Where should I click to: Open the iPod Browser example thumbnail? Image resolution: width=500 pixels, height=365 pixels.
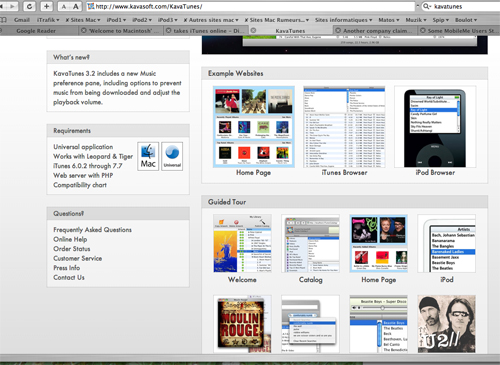[435, 127]
